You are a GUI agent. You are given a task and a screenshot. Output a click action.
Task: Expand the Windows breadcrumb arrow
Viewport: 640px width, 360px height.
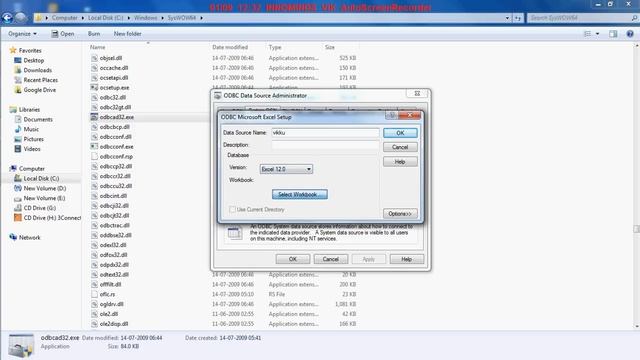tap(162, 18)
